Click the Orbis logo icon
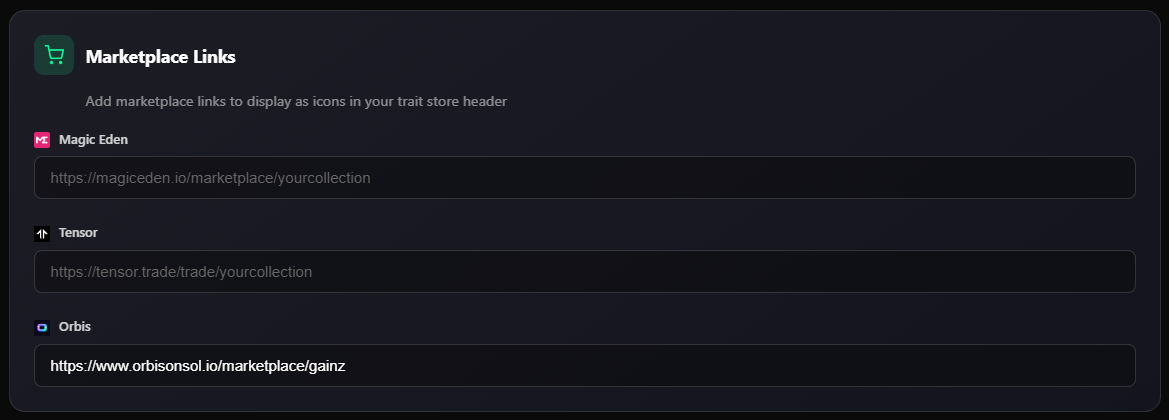The width and height of the screenshot is (1169, 420). (x=42, y=326)
